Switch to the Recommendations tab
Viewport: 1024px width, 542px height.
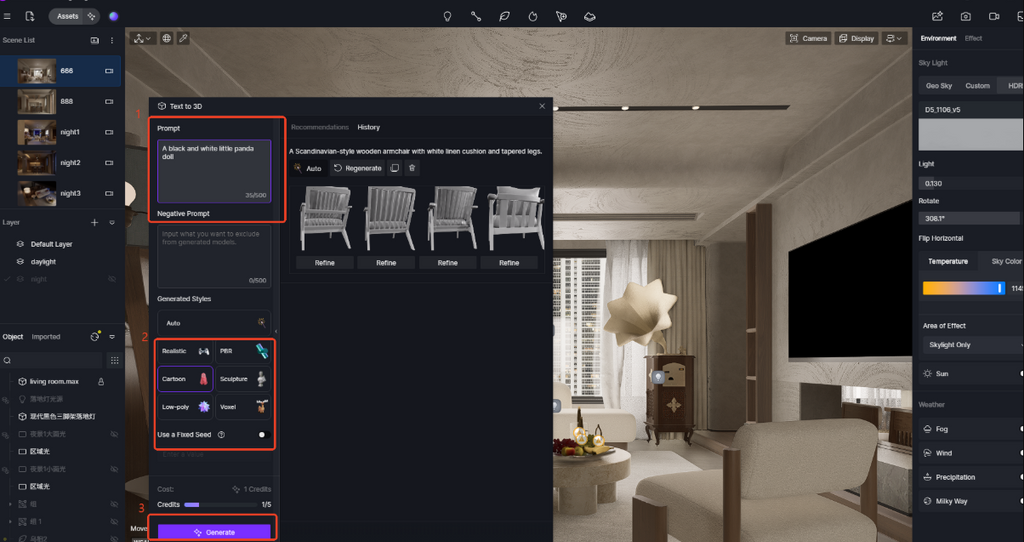(x=320, y=127)
